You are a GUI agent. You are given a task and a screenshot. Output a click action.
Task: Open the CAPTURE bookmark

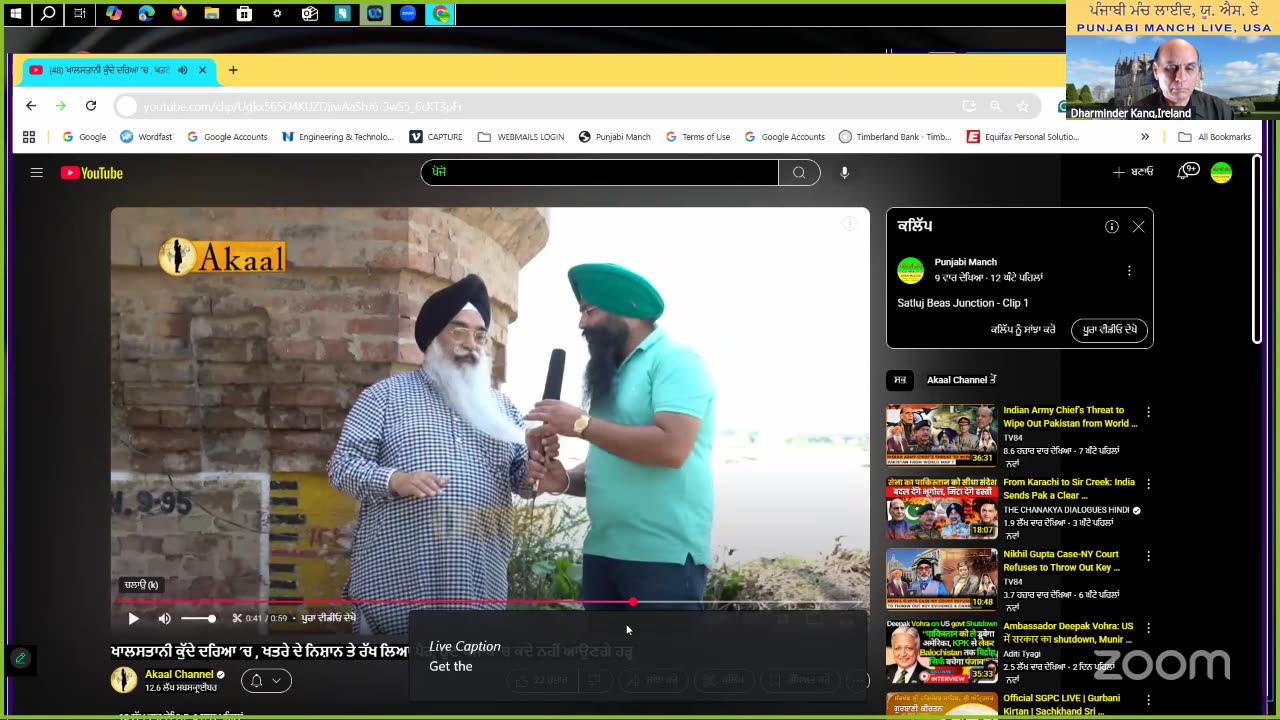[436, 137]
